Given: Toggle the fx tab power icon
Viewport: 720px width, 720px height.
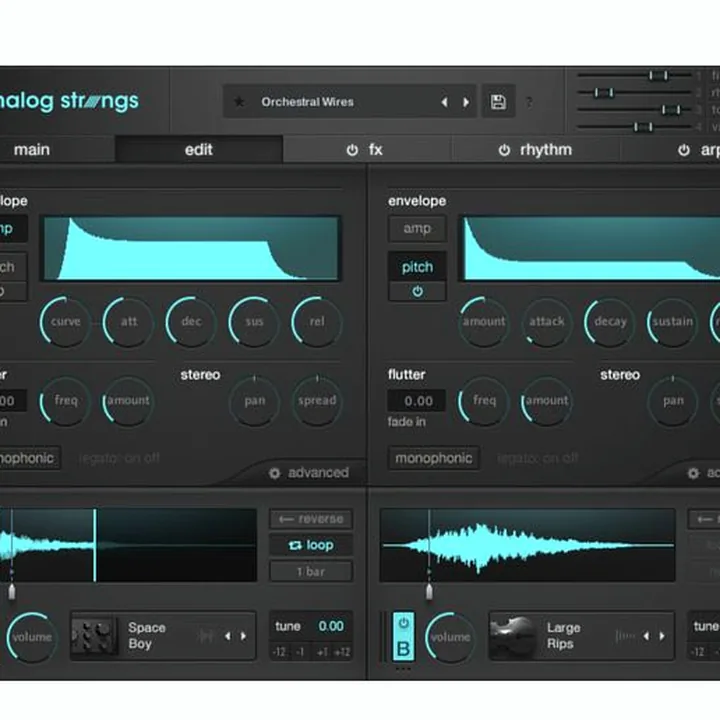Looking at the screenshot, I should tap(352, 150).
